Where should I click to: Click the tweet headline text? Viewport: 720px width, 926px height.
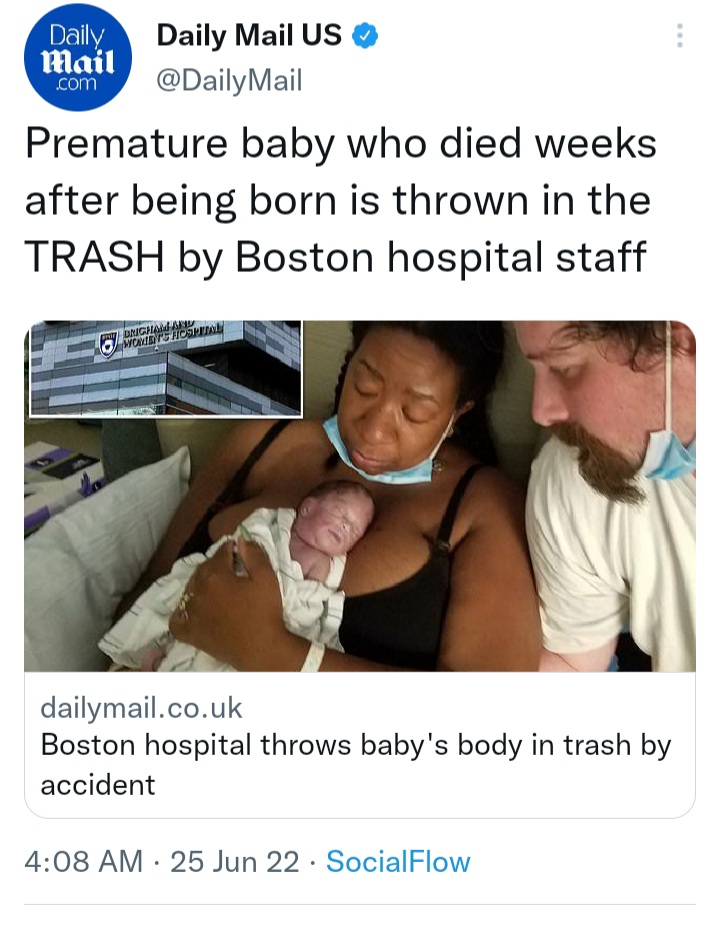click(340, 201)
